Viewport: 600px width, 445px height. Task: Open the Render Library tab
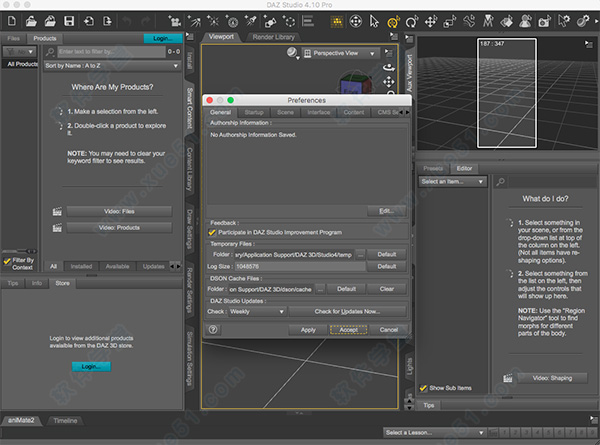(274, 37)
